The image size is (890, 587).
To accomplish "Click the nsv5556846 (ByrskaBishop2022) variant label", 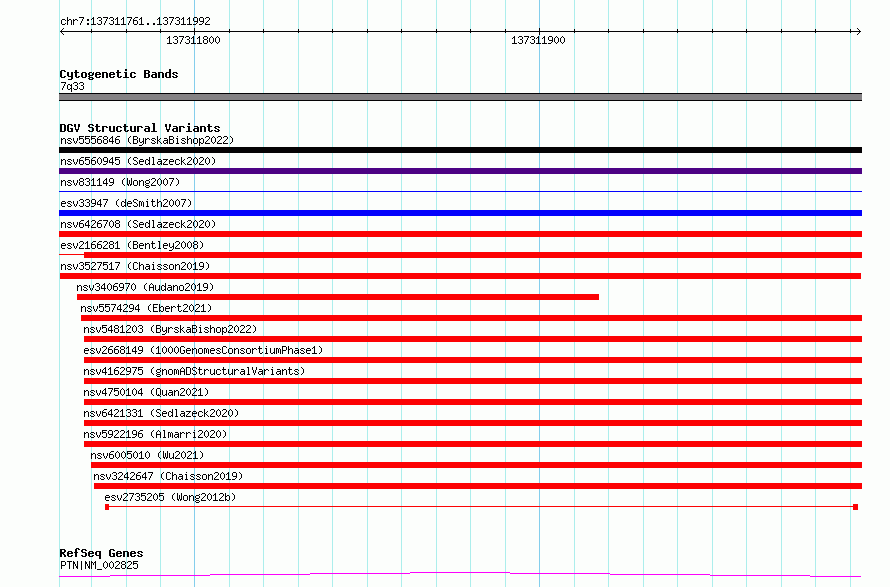I will (x=147, y=140).
